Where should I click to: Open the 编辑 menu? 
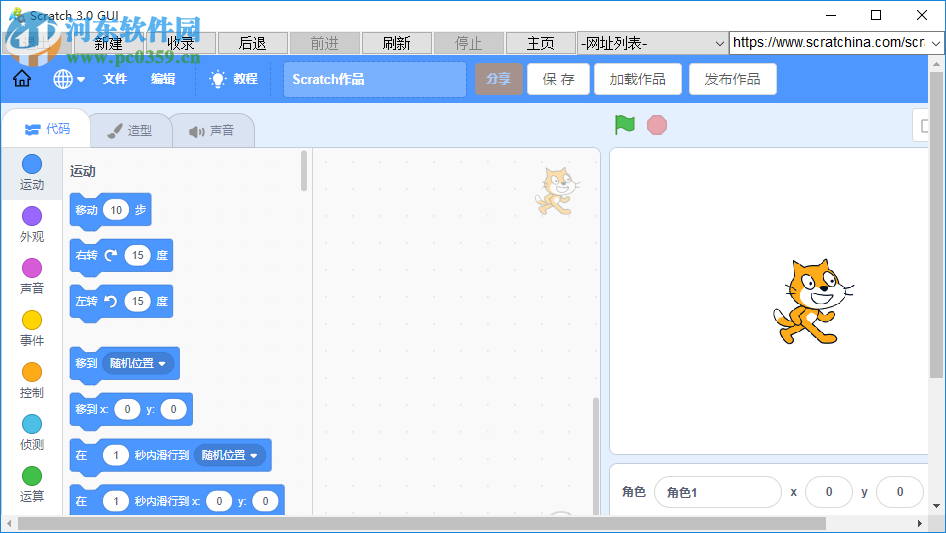[163, 79]
